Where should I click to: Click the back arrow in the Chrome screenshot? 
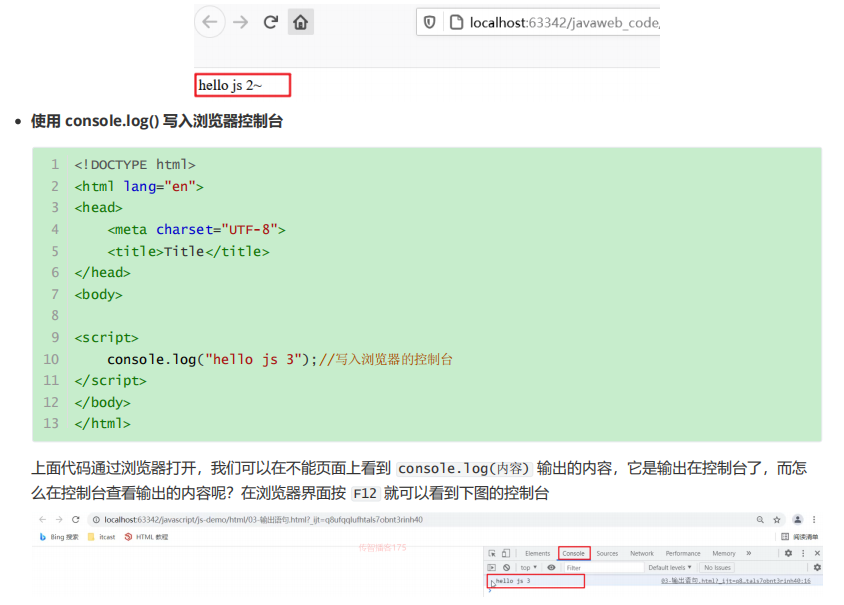point(43,519)
